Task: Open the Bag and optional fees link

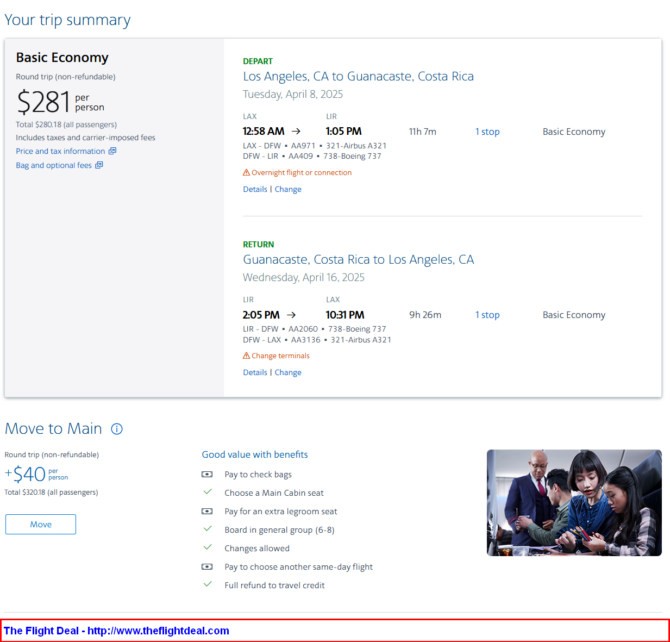Action: click(x=54, y=165)
